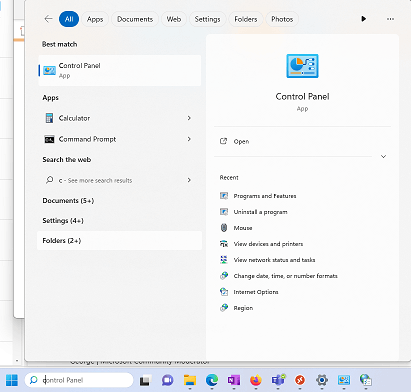411x392 pixels.
Task: Switch to the Web filter tab
Action: (x=174, y=19)
